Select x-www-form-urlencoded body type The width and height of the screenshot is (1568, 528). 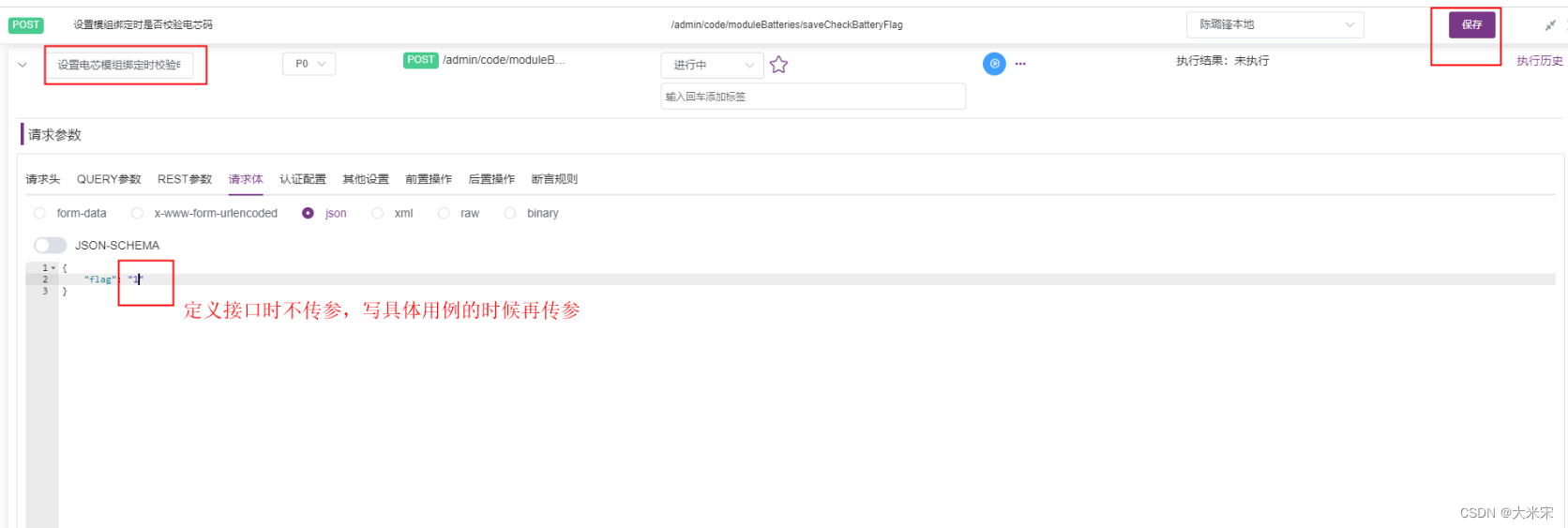point(137,213)
